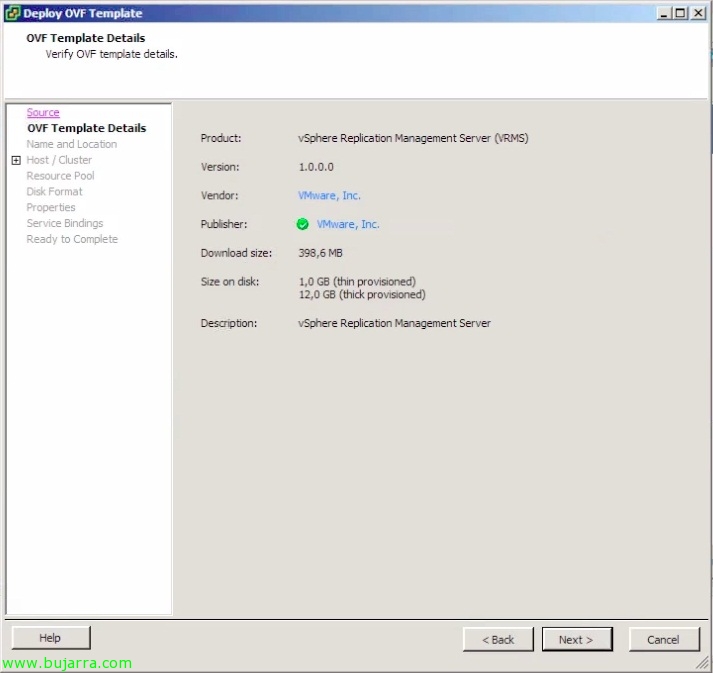Click the Description value vSphere Replication Management Server

pos(394,323)
